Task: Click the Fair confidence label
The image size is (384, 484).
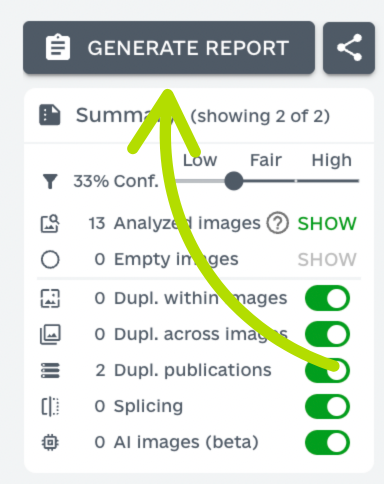Action: point(266,160)
